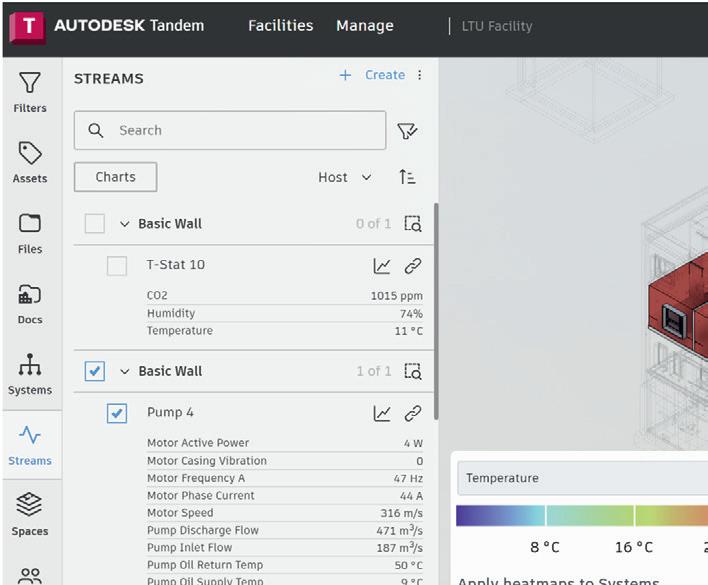Click the link icon for Pump 4
Screen dimensions: 708x585
click(413, 413)
